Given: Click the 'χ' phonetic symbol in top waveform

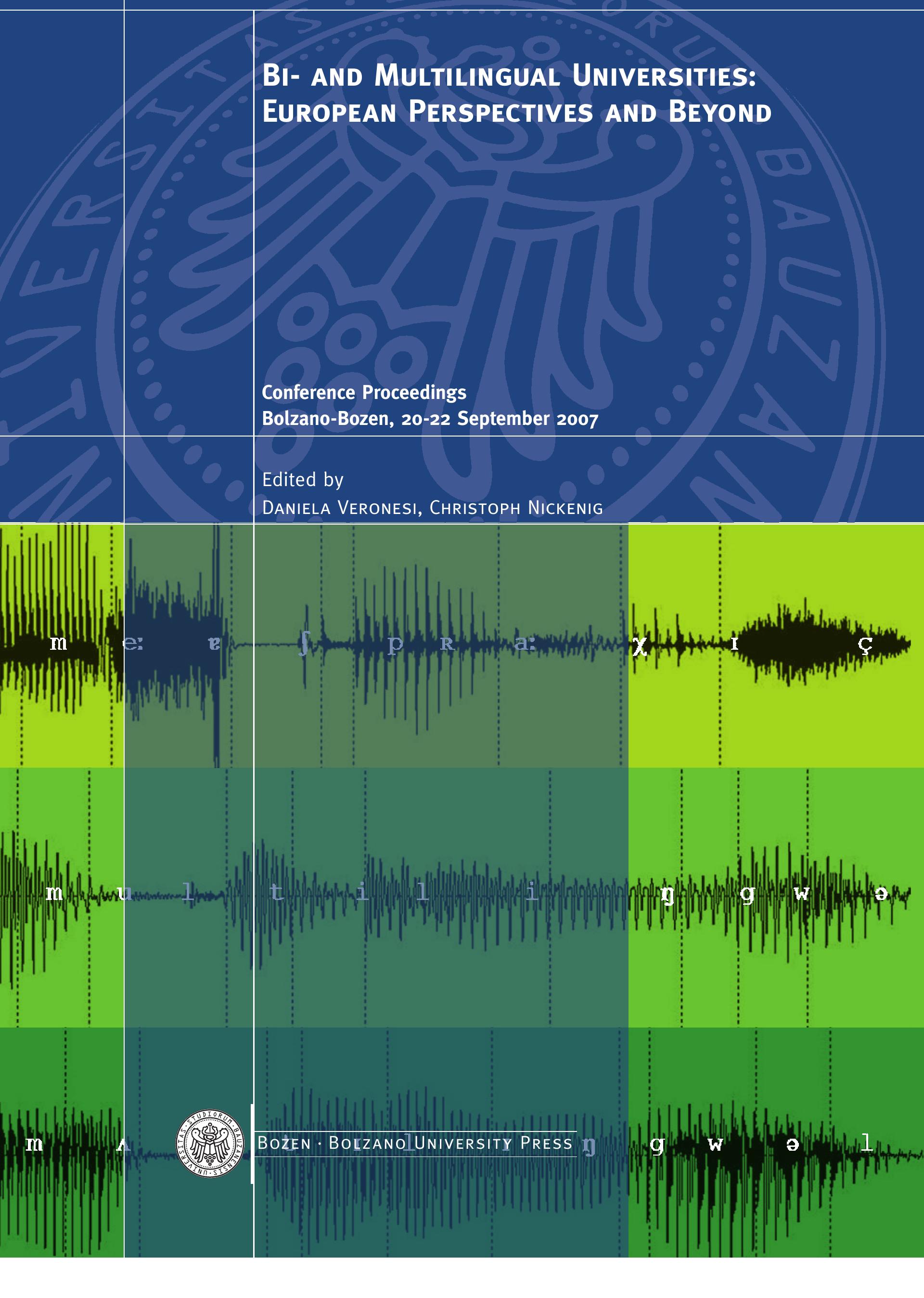Looking at the screenshot, I should tap(640, 646).
